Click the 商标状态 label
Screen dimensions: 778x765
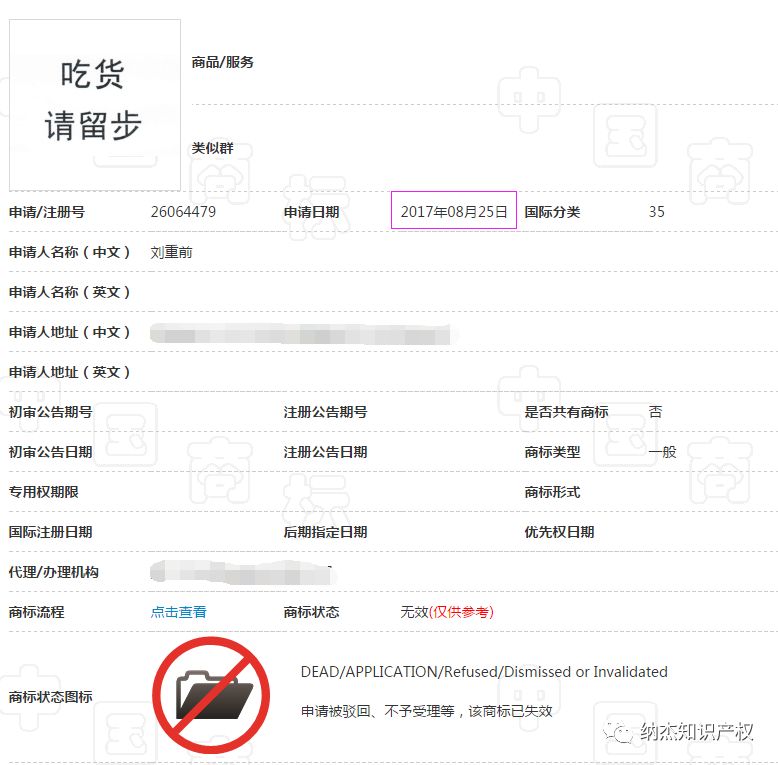(x=311, y=612)
